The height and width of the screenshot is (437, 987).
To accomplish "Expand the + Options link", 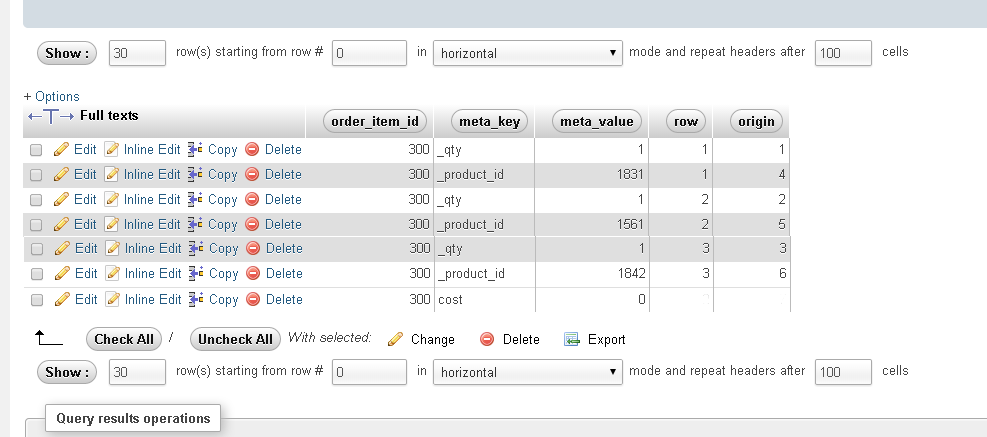I will coord(51,97).
